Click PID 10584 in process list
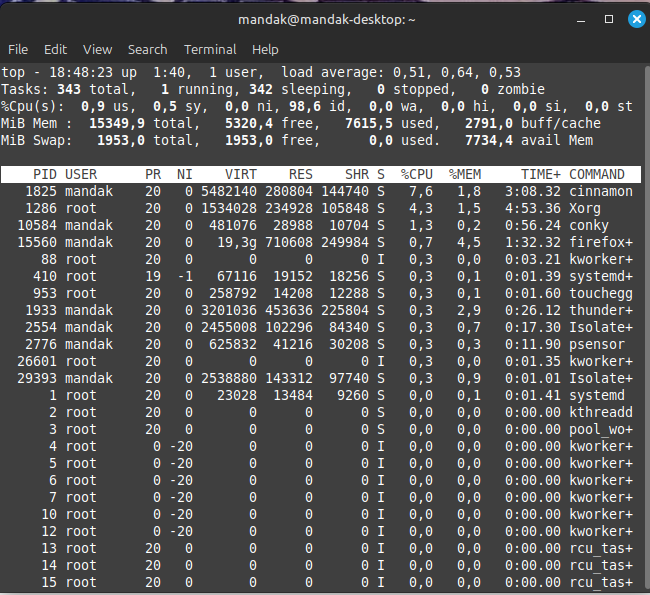The image size is (650, 595). click(37, 226)
